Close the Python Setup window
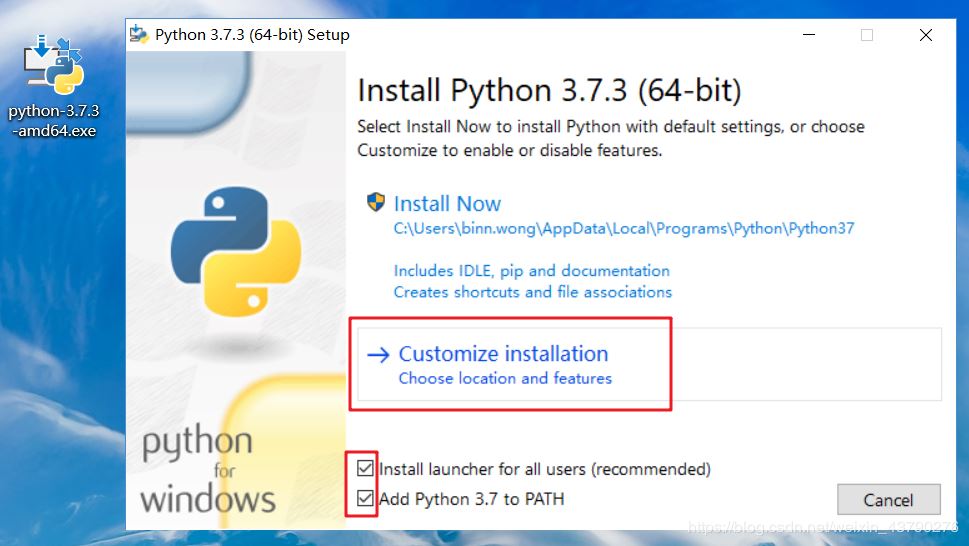The height and width of the screenshot is (546, 969). coord(926,35)
